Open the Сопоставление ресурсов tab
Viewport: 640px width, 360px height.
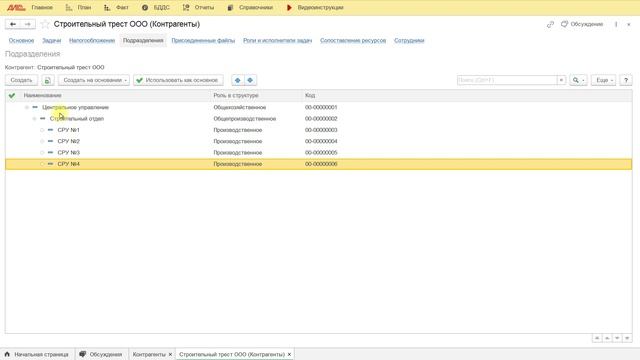353,40
